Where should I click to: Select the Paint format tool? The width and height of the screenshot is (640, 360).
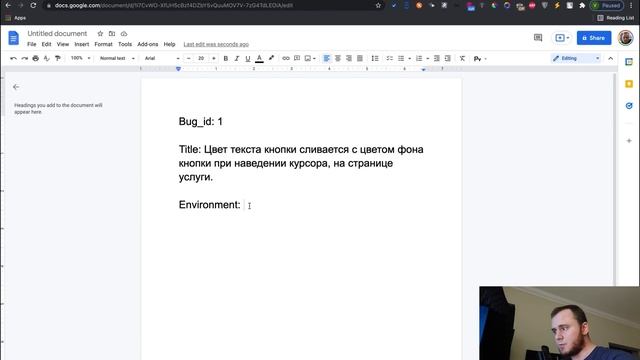tap(58, 58)
